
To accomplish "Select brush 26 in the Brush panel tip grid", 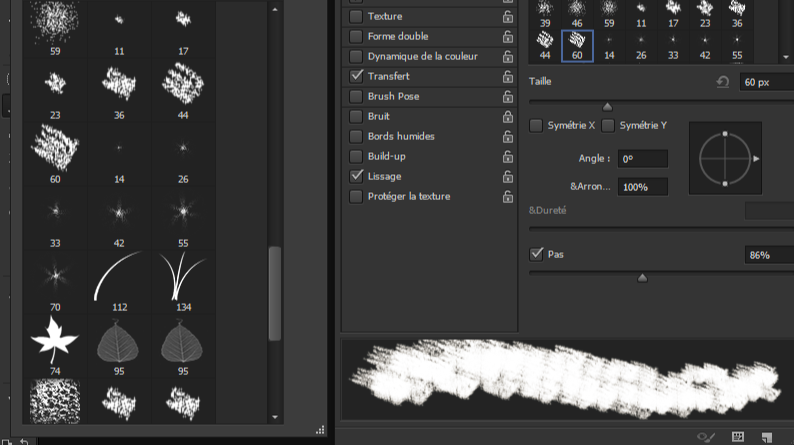I will click(x=641, y=46).
